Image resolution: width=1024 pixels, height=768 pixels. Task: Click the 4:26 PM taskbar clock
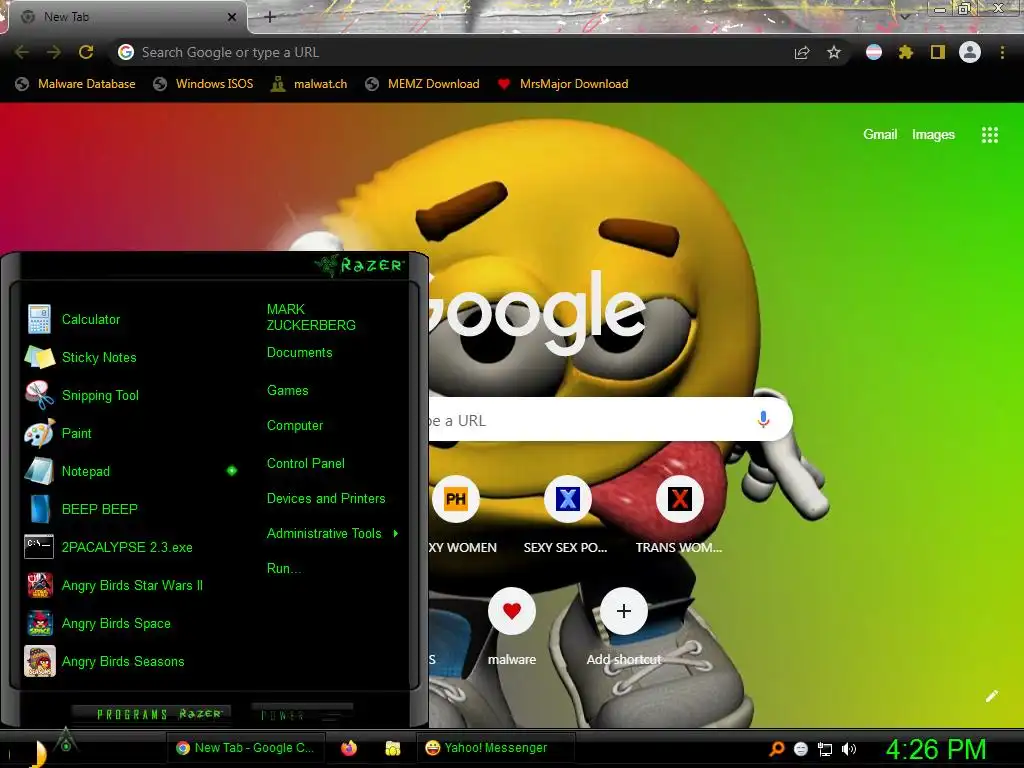coord(936,749)
